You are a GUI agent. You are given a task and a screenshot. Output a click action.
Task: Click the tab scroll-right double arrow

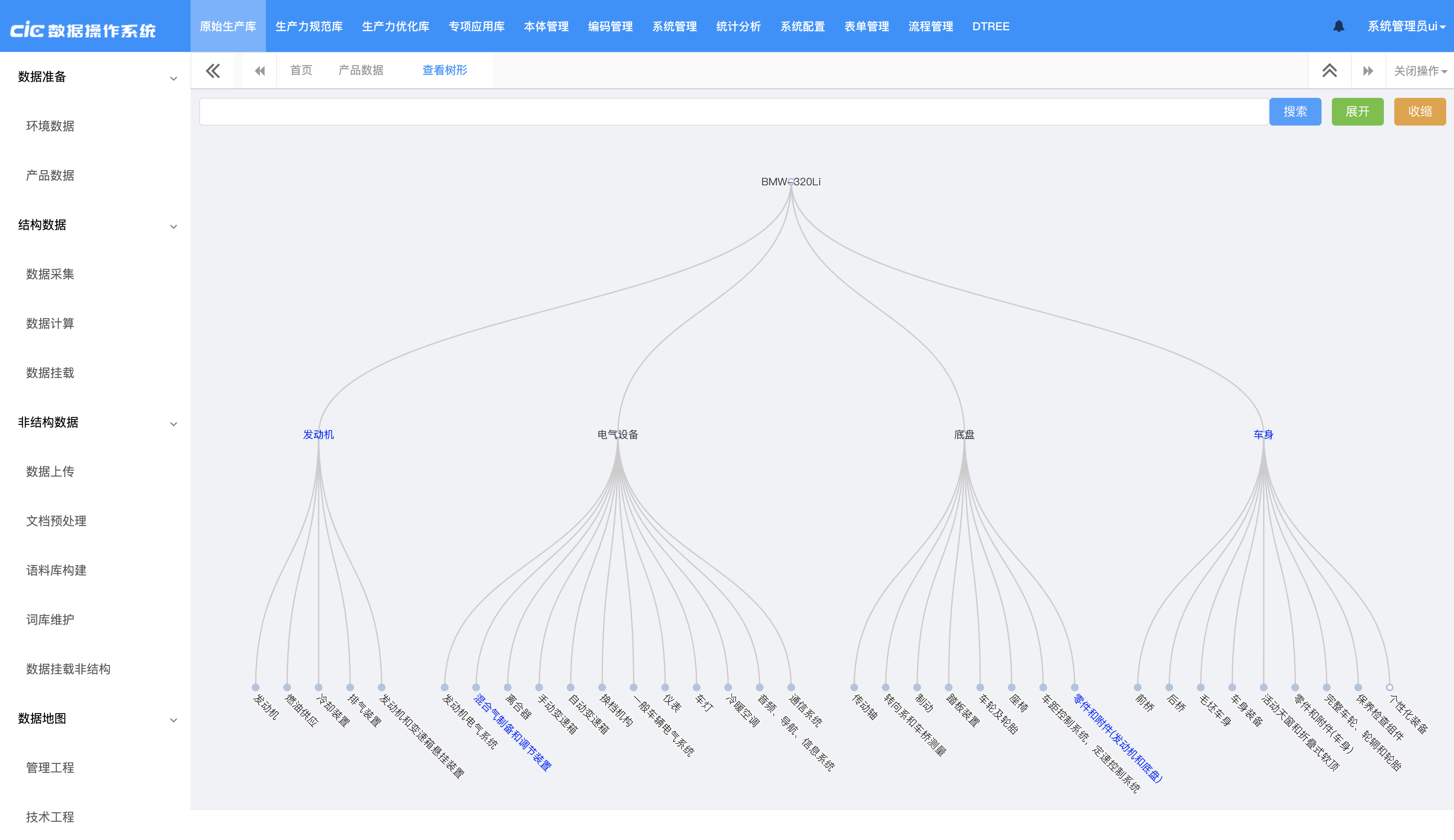1367,71
